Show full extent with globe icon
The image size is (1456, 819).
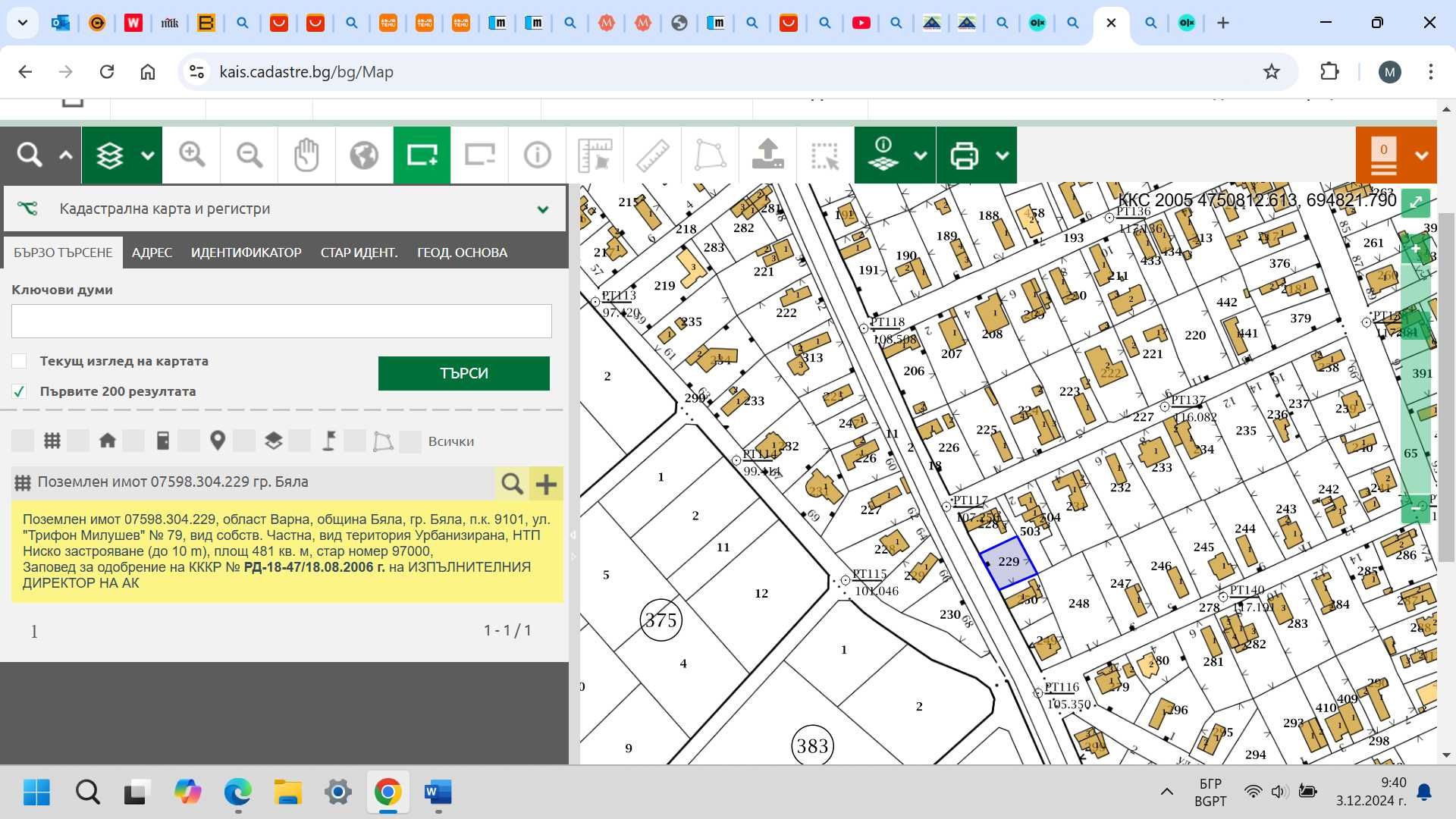(x=364, y=155)
